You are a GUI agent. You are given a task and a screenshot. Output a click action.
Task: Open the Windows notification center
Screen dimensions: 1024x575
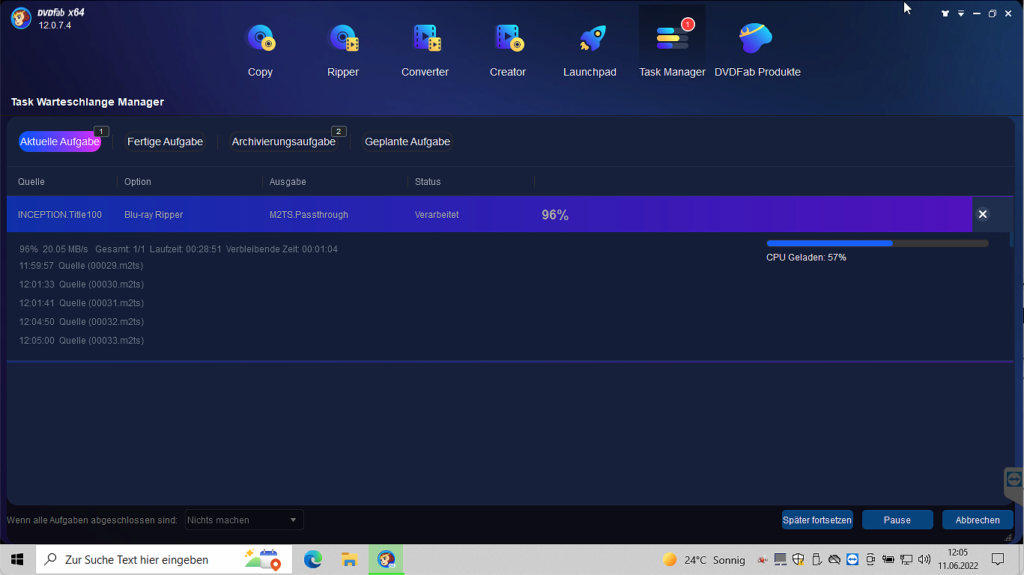(x=998, y=559)
